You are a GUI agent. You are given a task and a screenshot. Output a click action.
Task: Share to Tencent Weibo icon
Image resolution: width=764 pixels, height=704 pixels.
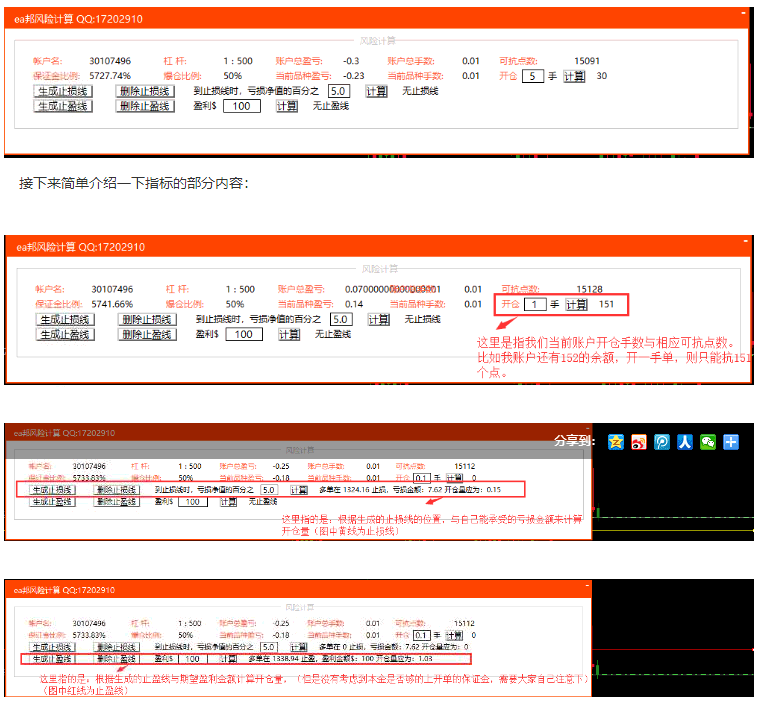[662, 442]
